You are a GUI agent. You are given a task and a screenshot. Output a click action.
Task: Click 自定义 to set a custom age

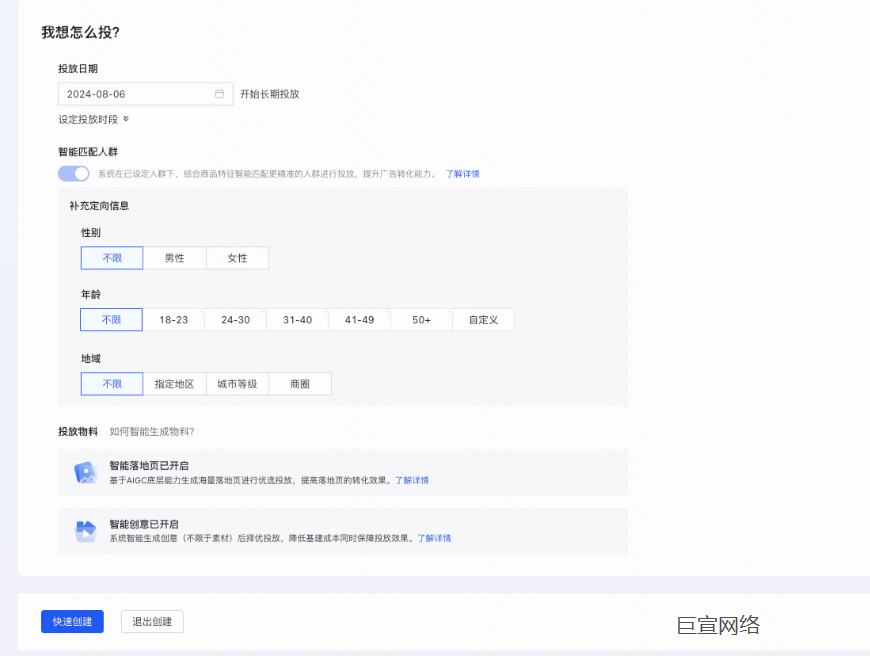click(484, 319)
